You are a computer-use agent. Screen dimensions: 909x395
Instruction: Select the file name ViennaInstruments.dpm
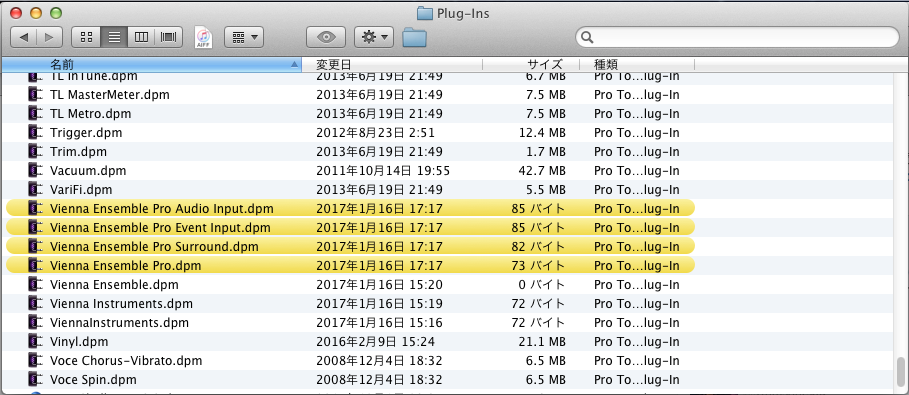coord(119,323)
